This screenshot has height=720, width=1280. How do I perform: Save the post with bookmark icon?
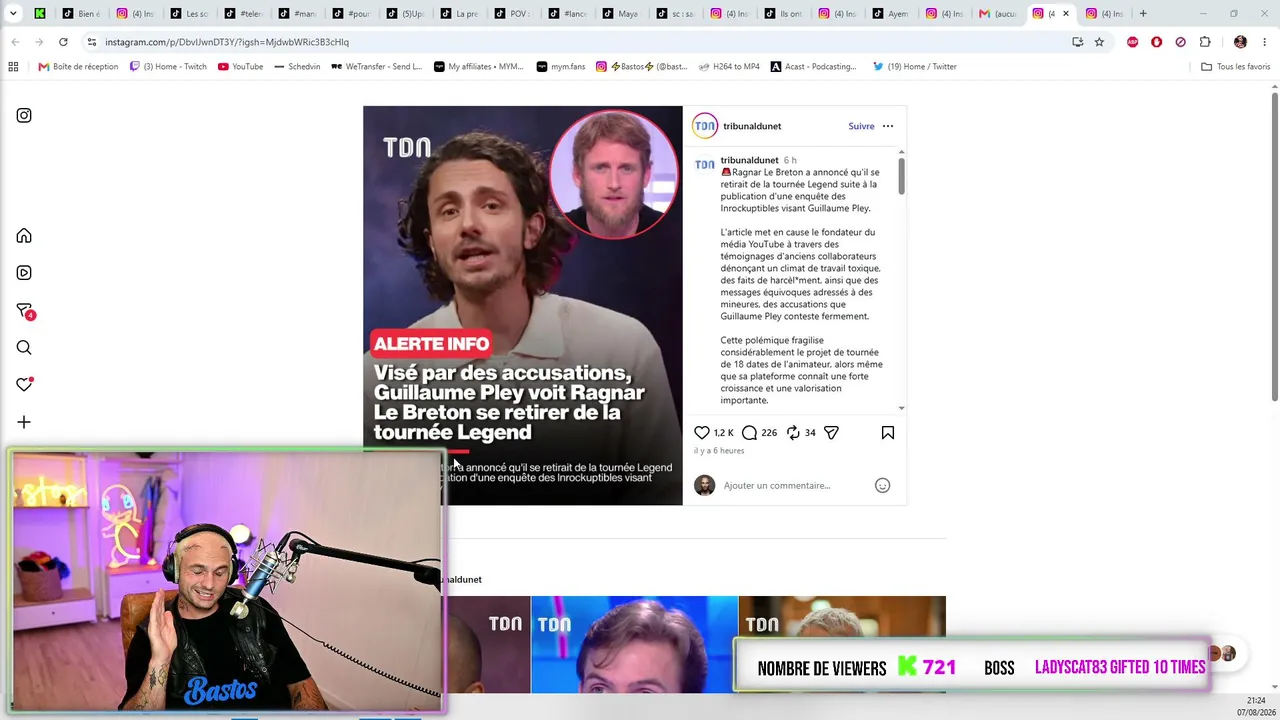(x=888, y=433)
